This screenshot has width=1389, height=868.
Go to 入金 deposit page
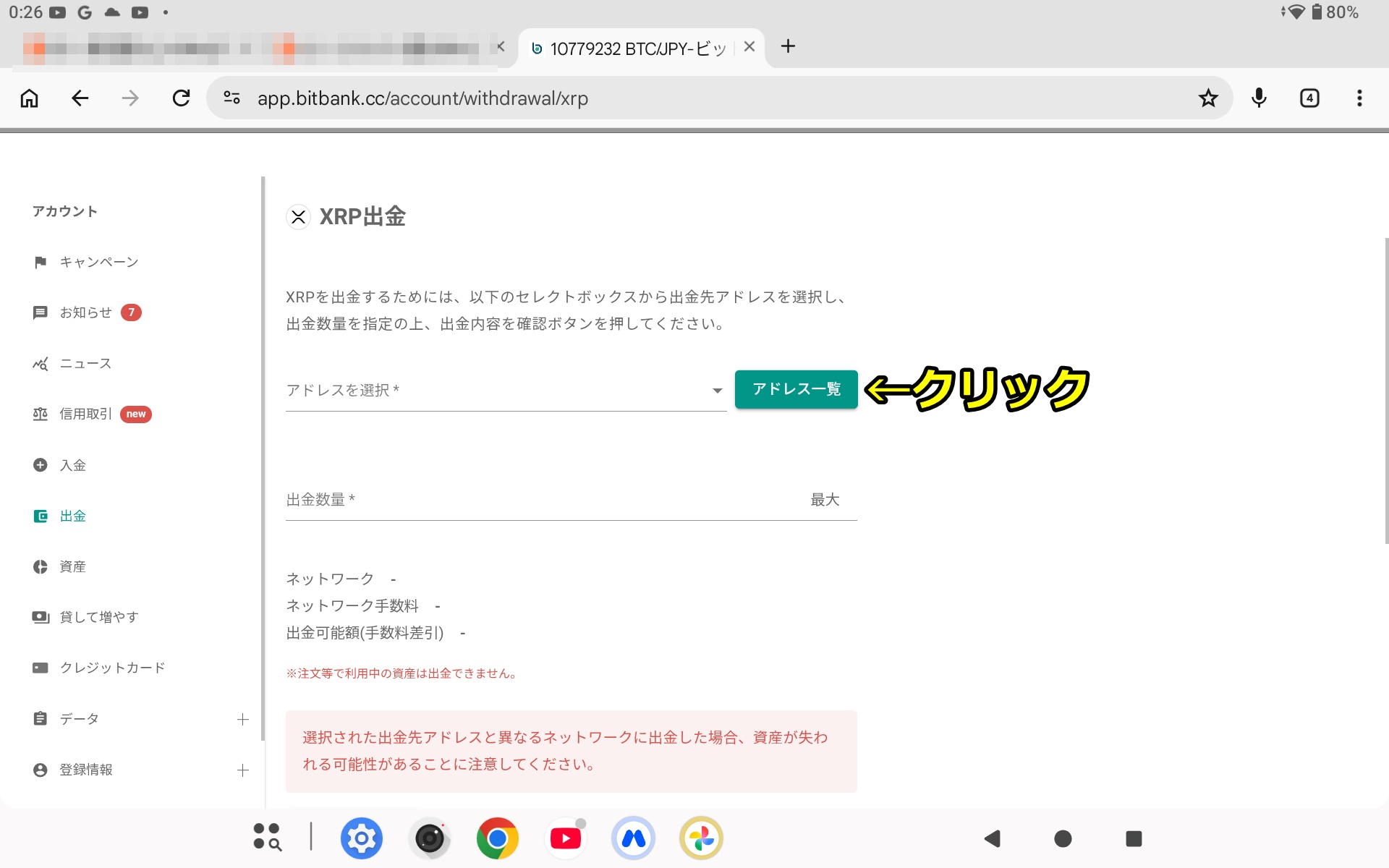point(72,465)
